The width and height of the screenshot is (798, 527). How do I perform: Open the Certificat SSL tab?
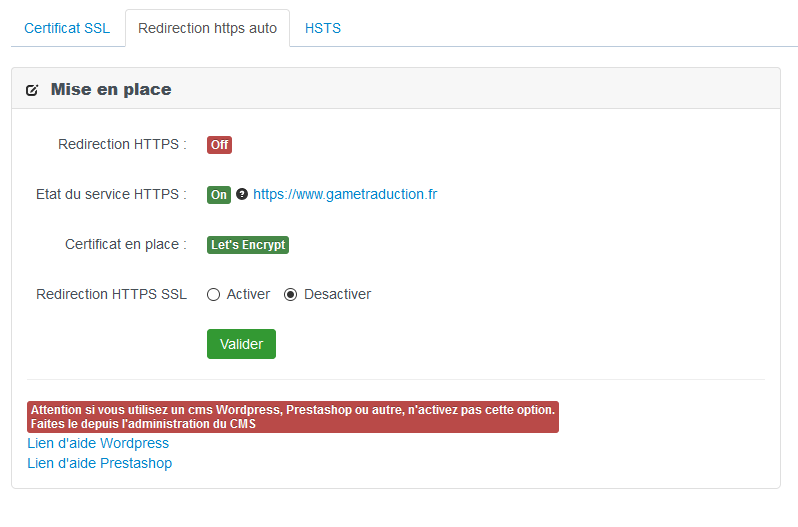tap(67, 28)
